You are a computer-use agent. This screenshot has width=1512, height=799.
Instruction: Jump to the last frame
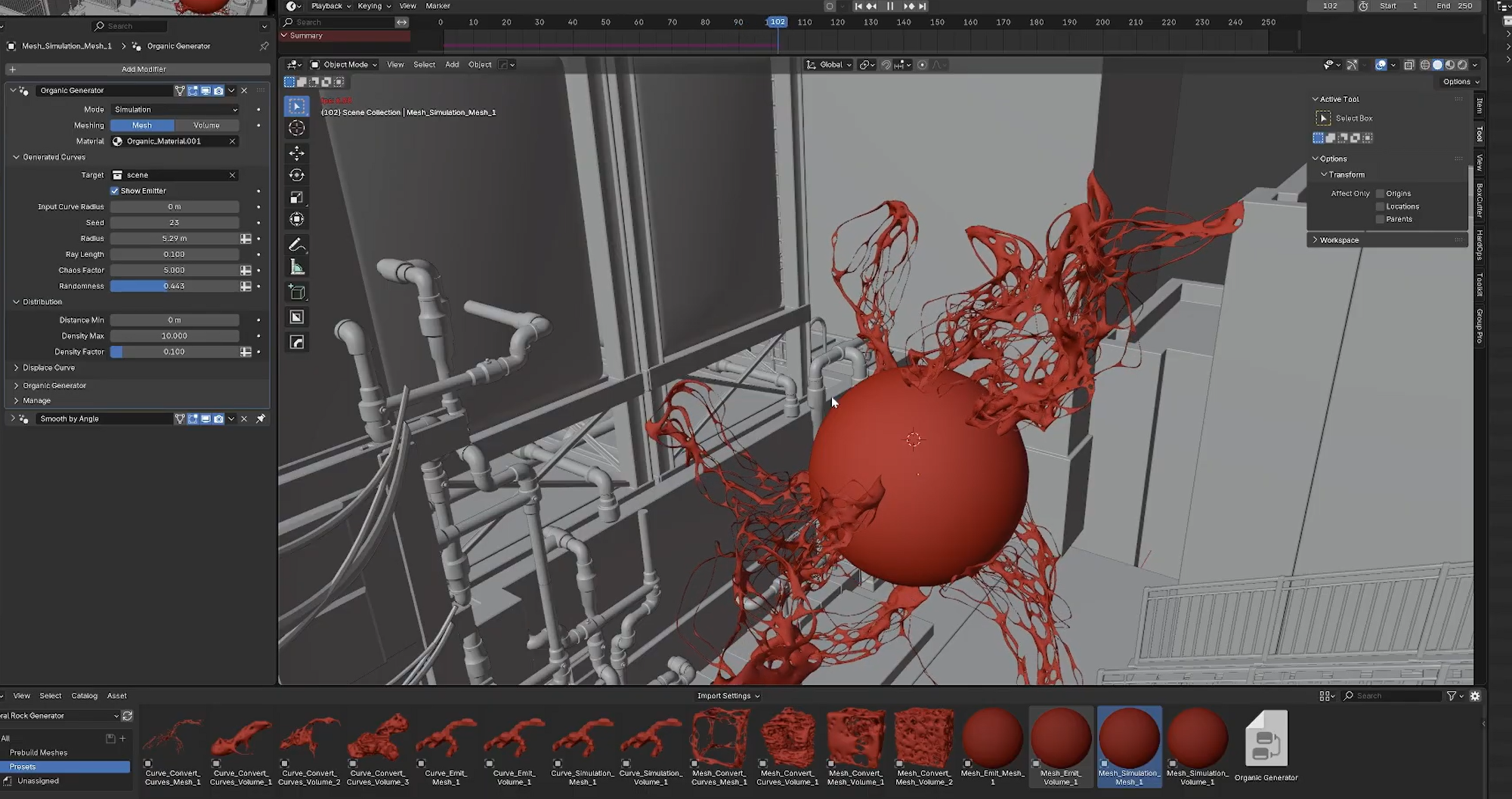point(923,6)
